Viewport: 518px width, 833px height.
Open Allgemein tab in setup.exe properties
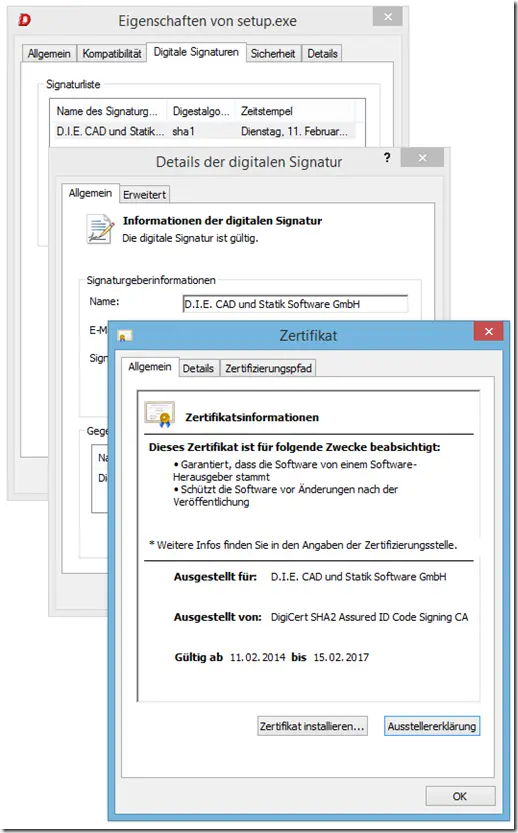tap(49, 54)
